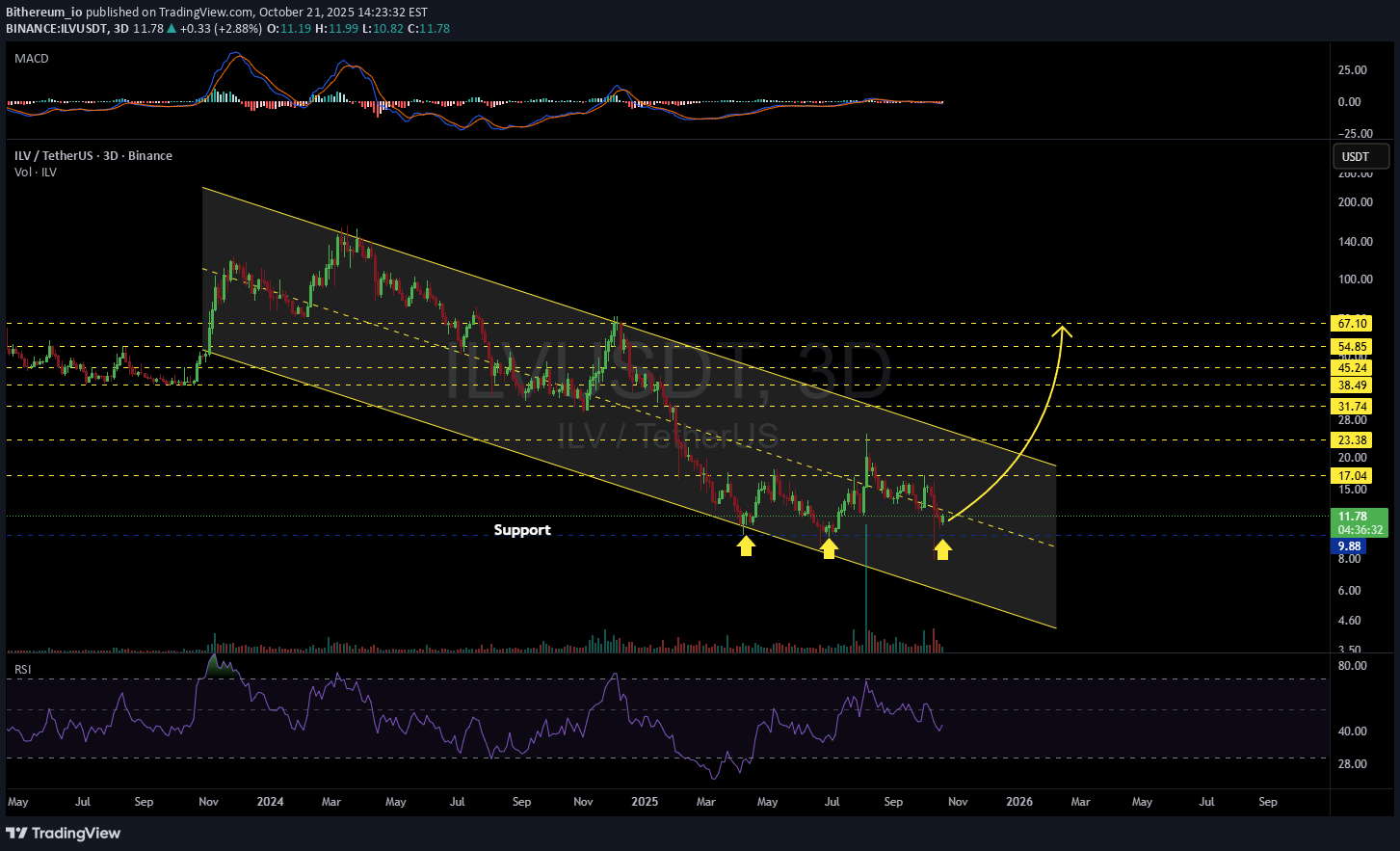Click the BINANCE:ILVUSDT symbol in the header
This screenshot has width=1400, height=851.
pyautogui.click(x=55, y=29)
